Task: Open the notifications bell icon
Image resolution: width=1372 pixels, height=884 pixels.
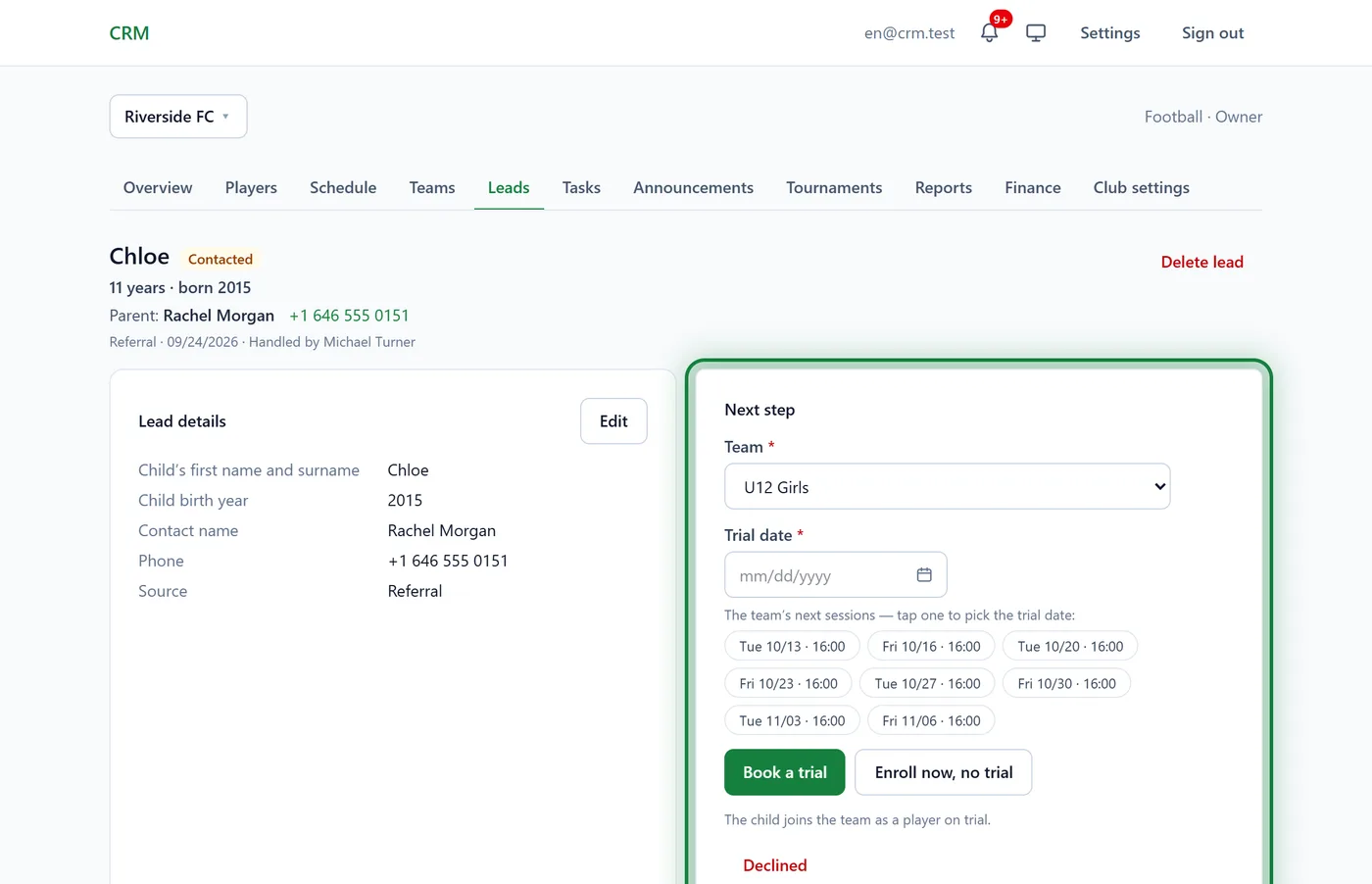Action: point(989,32)
